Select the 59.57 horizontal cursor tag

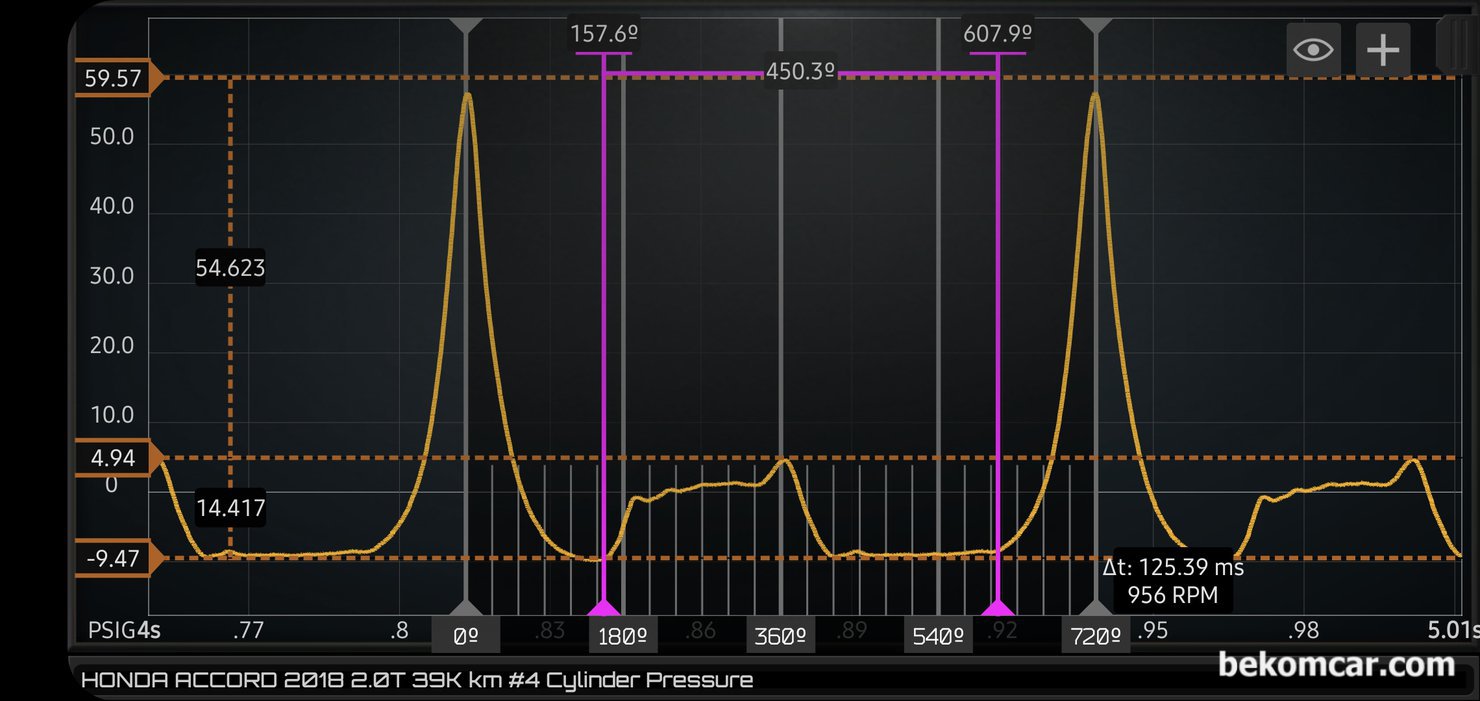[x=112, y=78]
